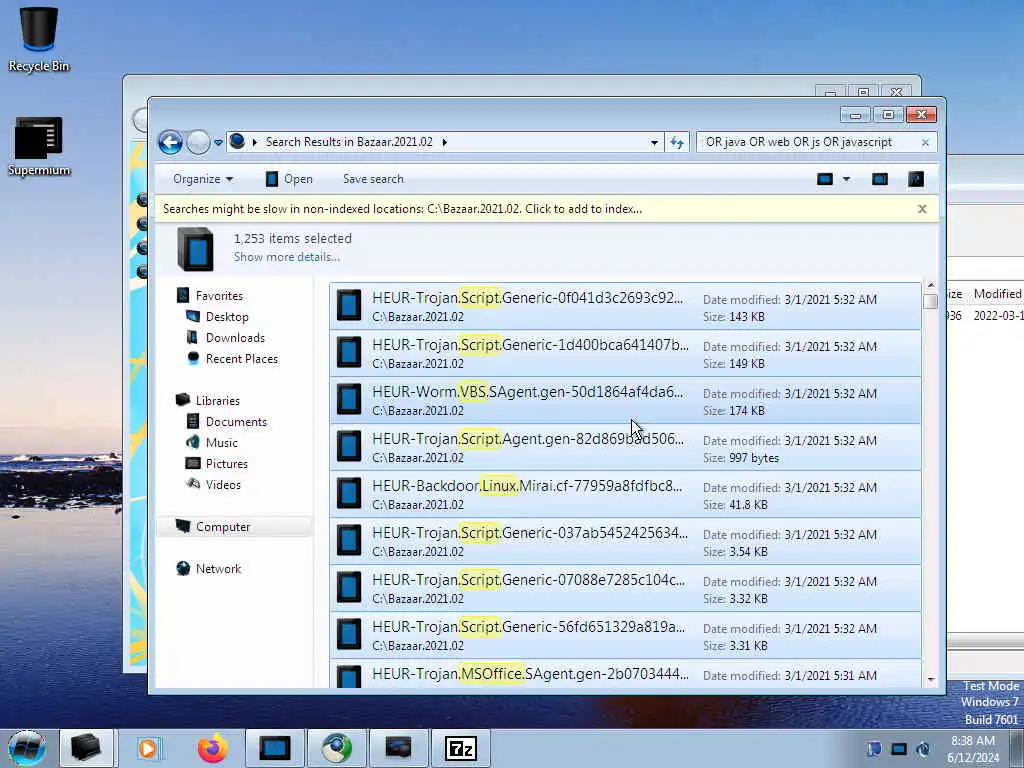Click the Open toolbar button

pos(289,179)
